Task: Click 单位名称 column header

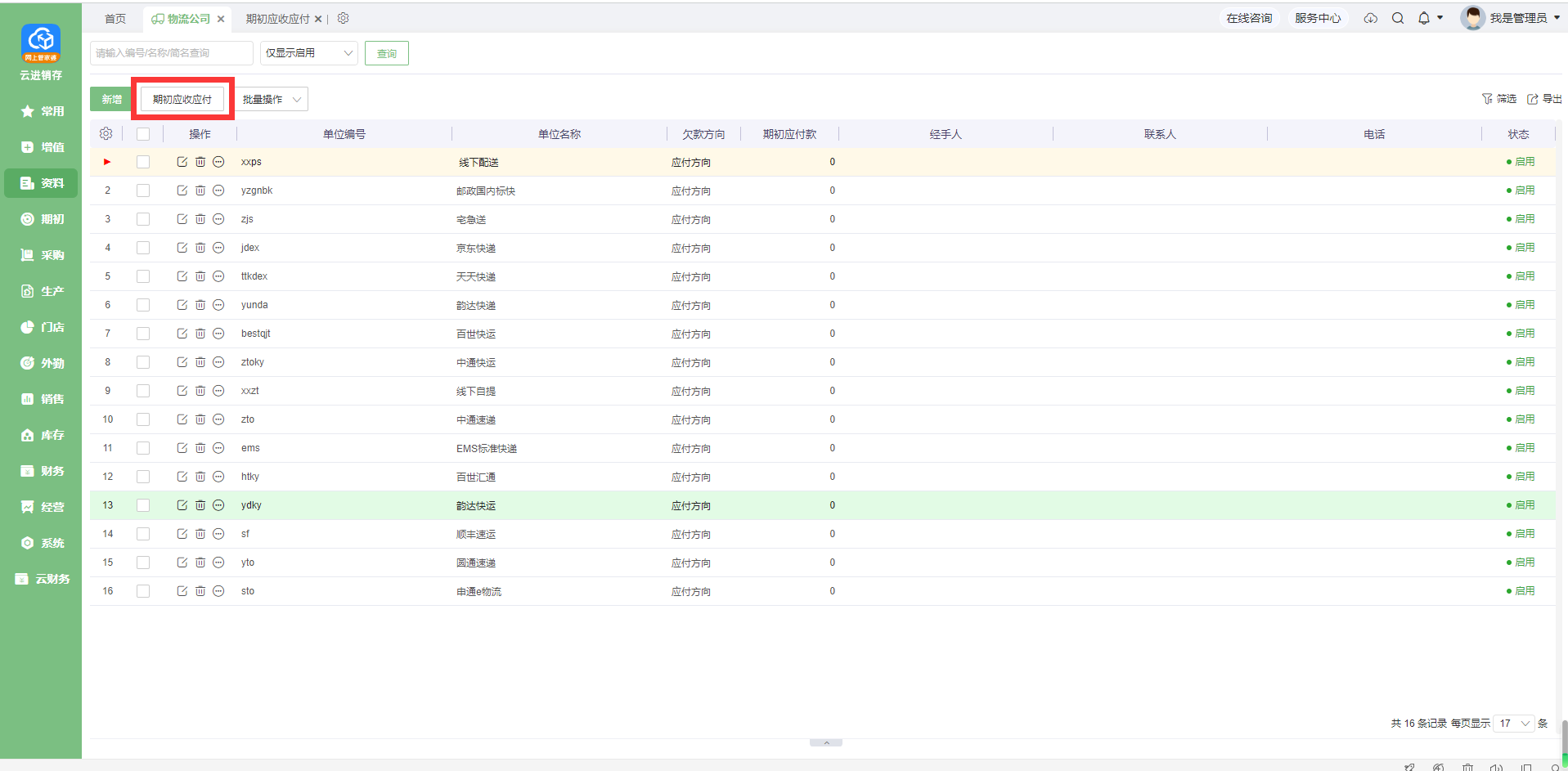Action: [x=559, y=134]
